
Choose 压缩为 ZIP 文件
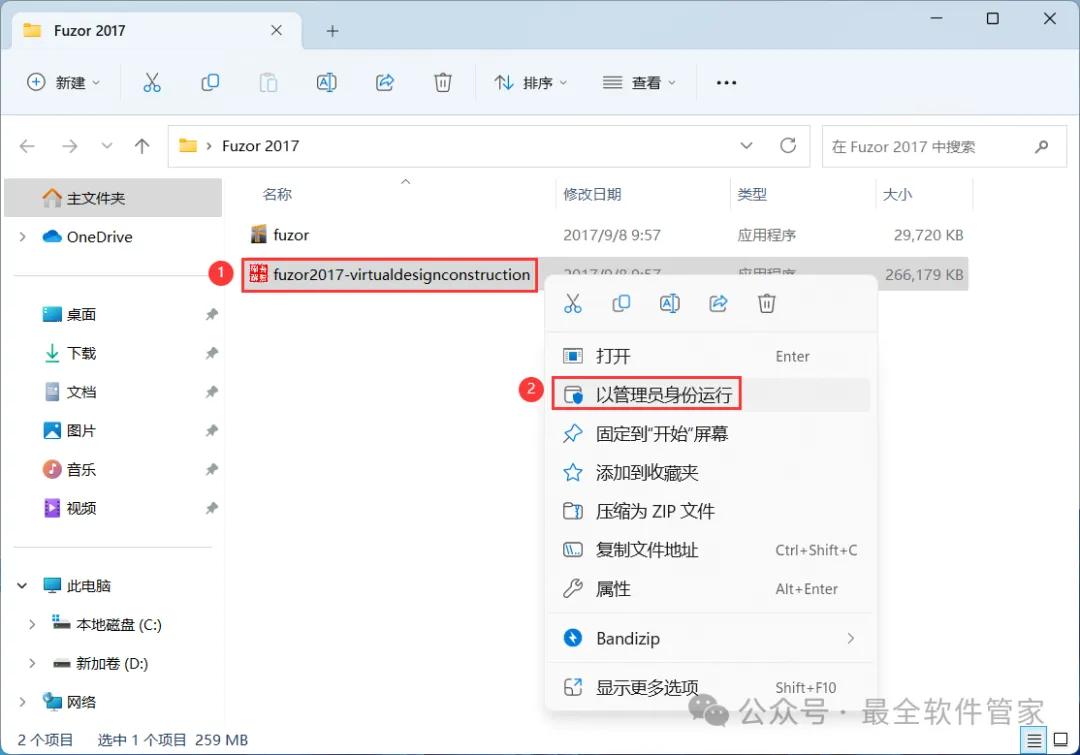pos(710,511)
